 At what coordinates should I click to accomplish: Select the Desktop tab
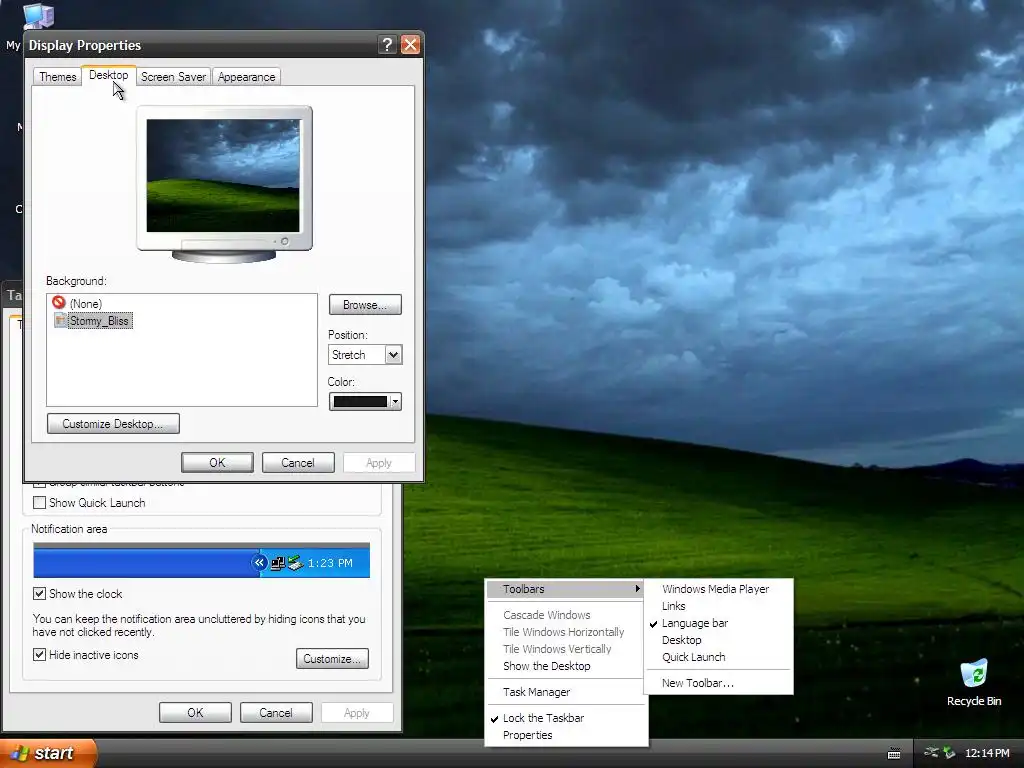click(x=108, y=75)
